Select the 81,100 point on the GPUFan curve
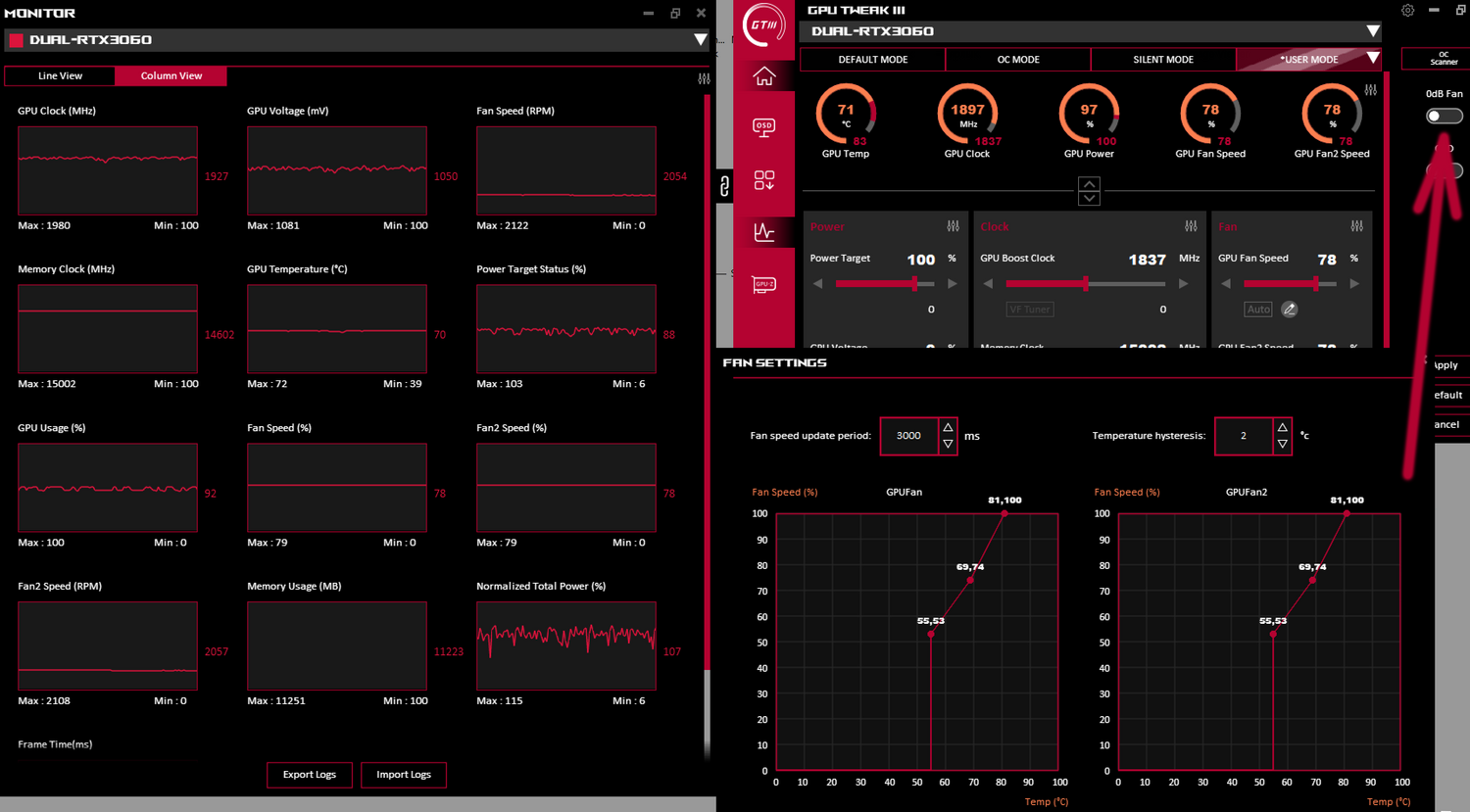This screenshot has height=812, width=1470. tap(1004, 513)
